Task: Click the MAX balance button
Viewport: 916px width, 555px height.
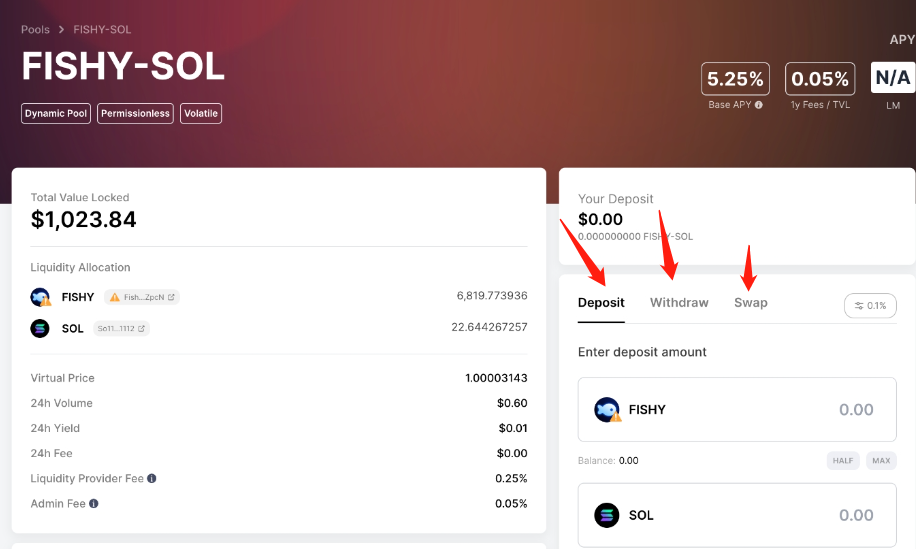Action: click(x=881, y=460)
